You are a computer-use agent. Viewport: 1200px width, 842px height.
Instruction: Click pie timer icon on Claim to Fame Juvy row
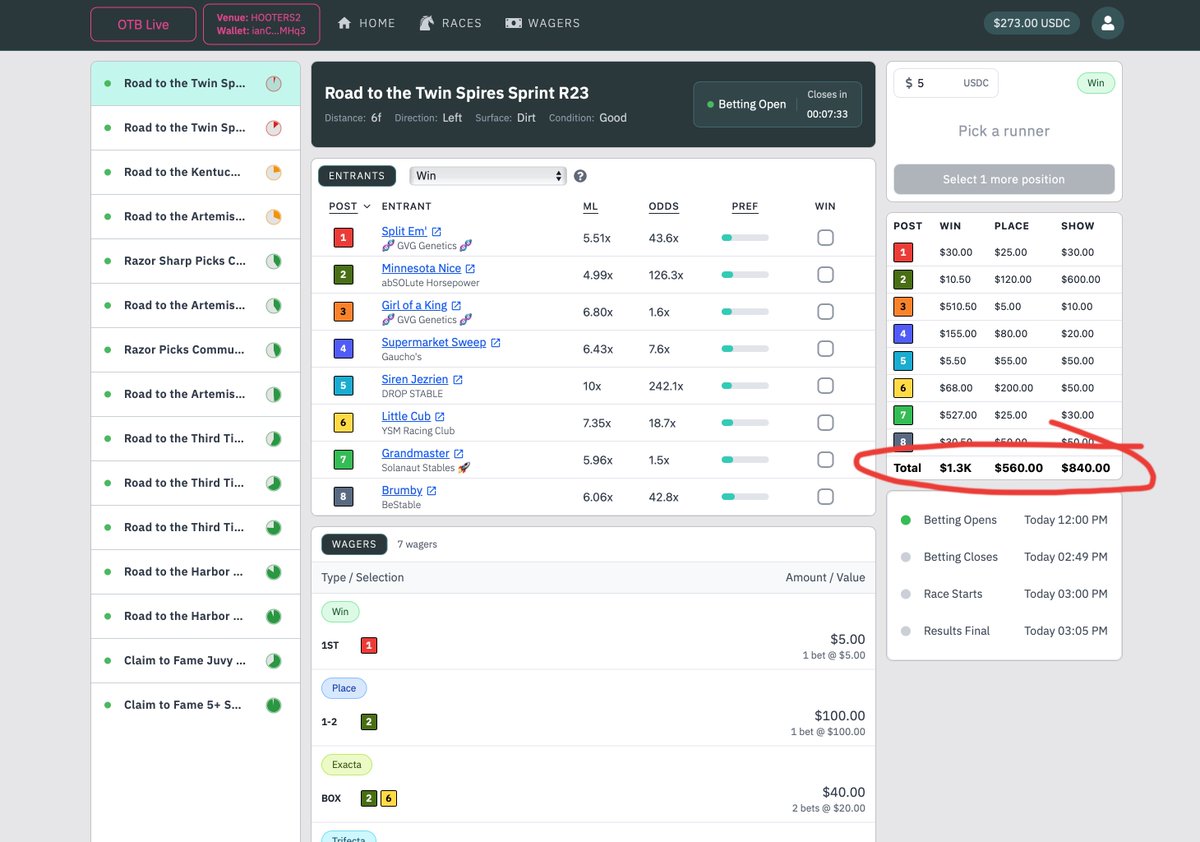(274, 661)
